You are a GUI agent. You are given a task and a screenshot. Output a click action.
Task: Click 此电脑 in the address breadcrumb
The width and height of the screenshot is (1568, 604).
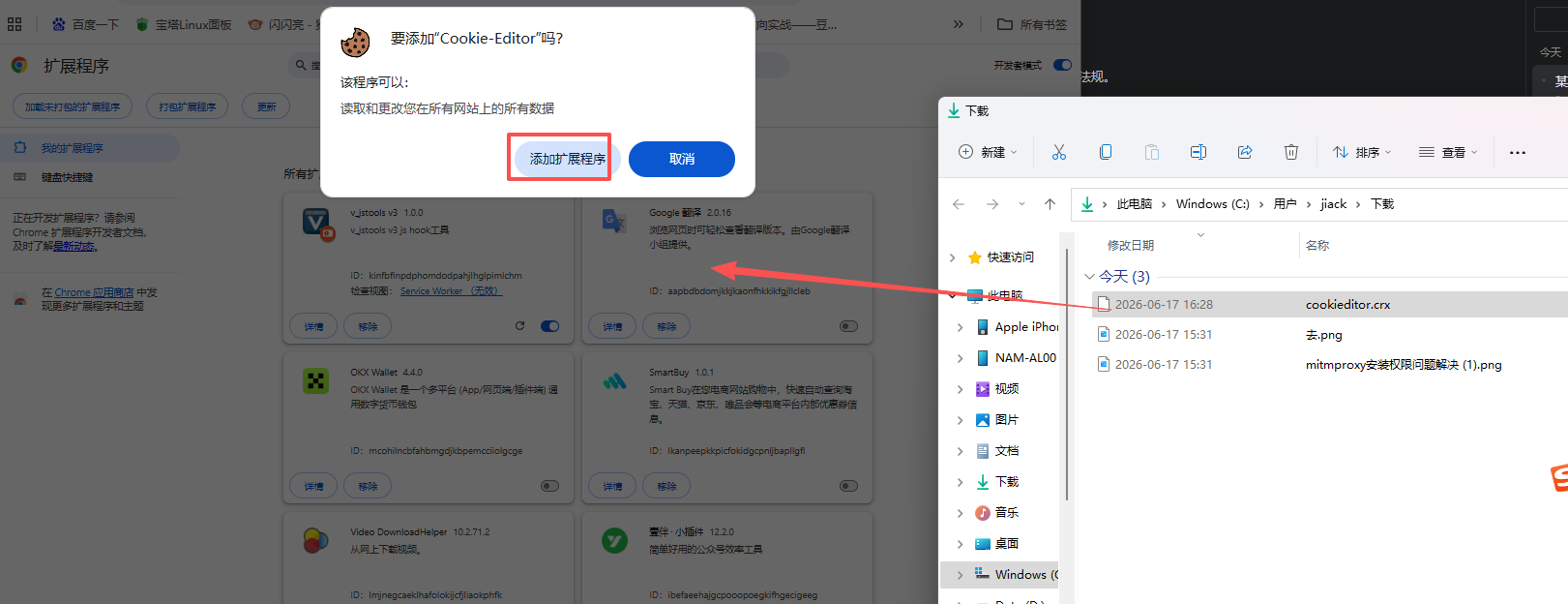(x=1135, y=203)
